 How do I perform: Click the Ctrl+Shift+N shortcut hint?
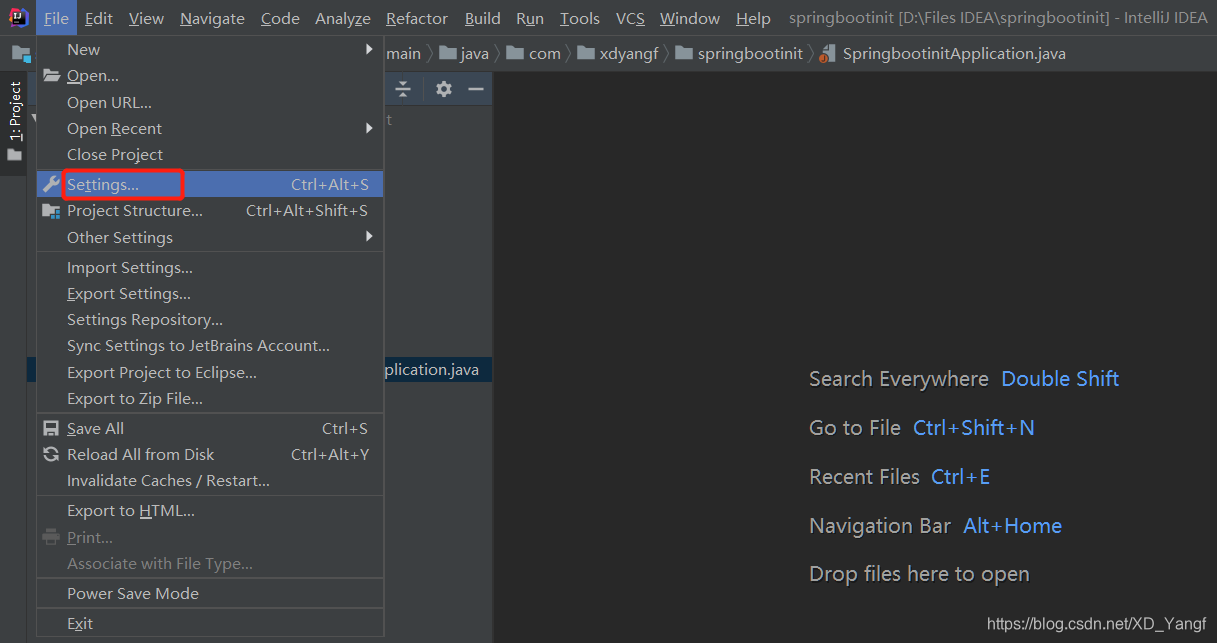974,428
